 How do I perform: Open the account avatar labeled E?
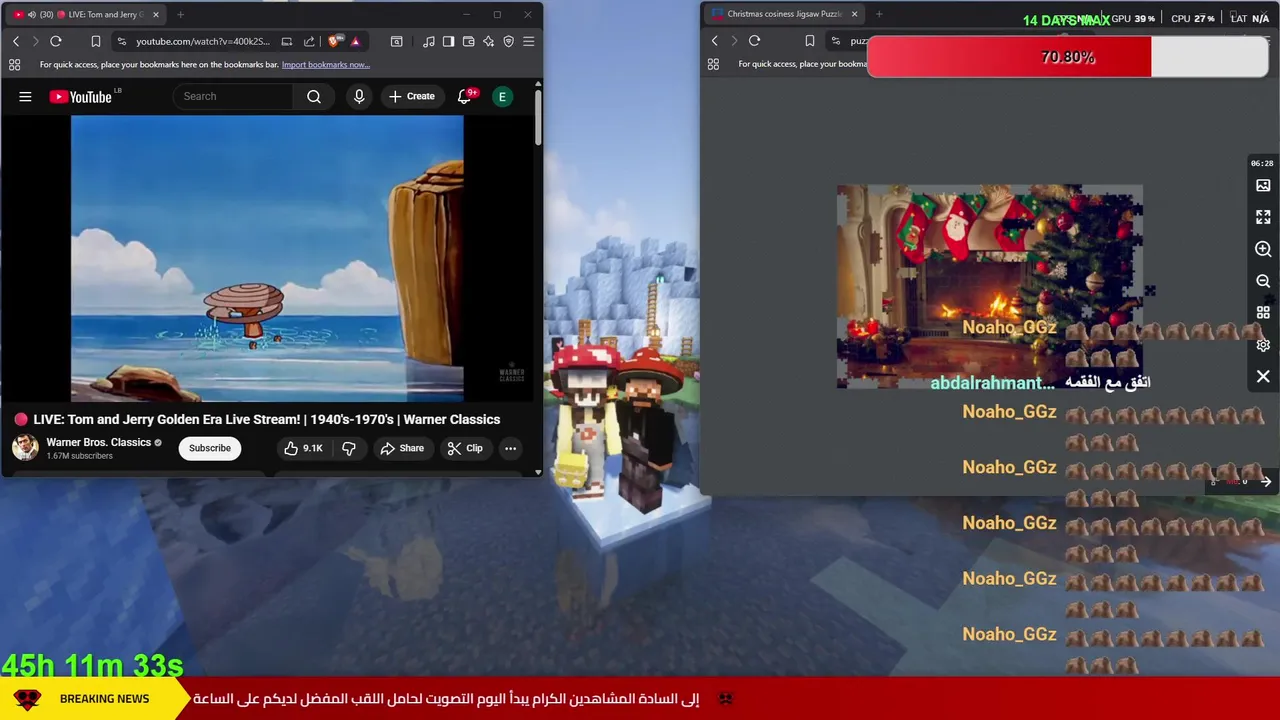[x=503, y=96]
